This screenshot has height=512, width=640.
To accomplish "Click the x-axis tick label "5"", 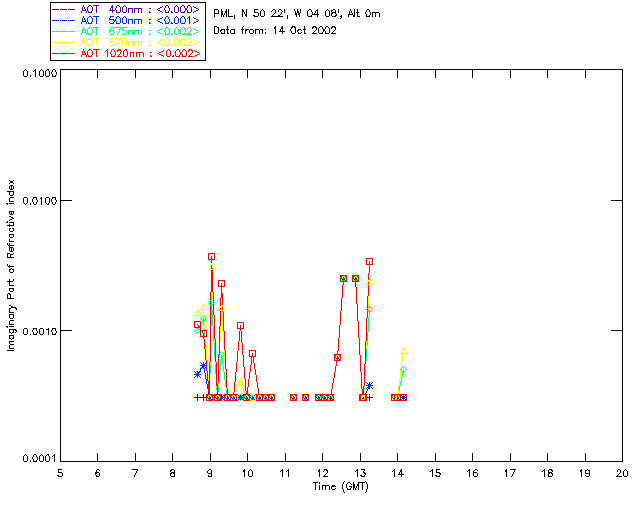I will coord(60,473).
